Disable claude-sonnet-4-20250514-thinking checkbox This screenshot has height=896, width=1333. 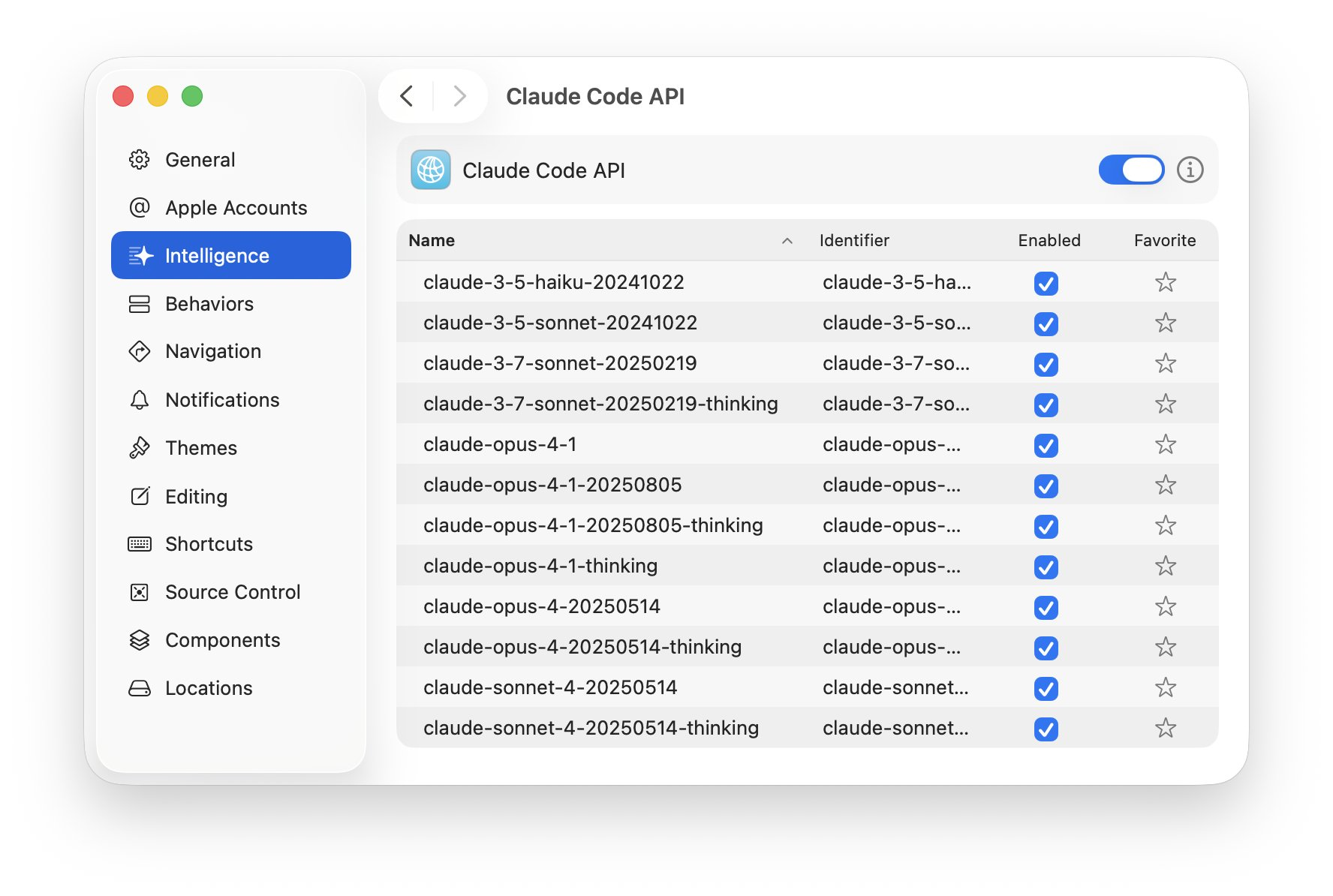(1046, 729)
